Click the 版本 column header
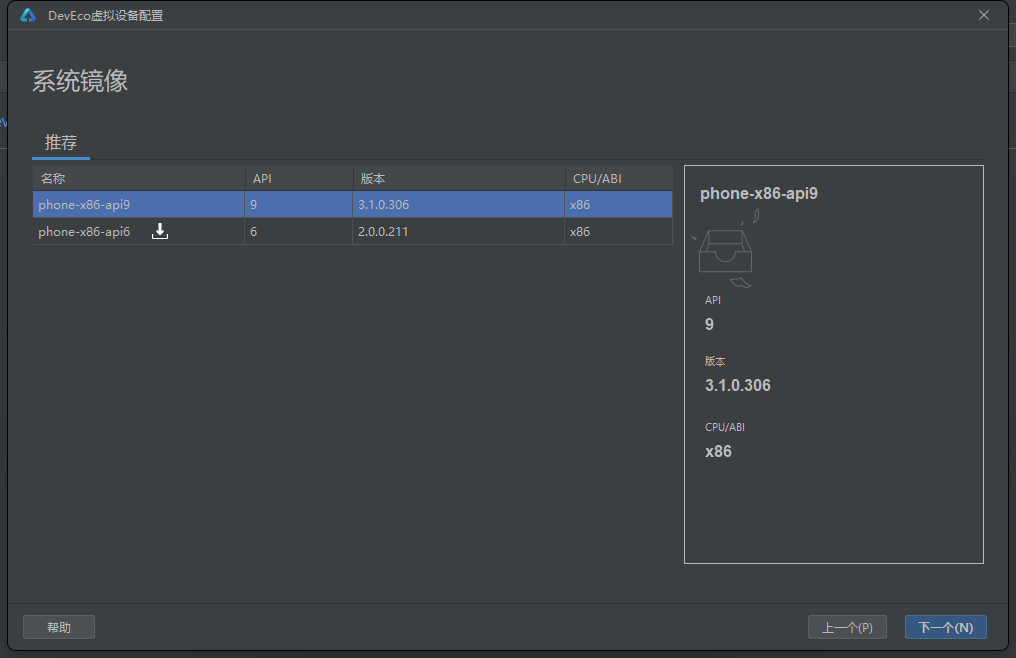The width and height of the screenshot is (1016, 658). (x=373, y=178)
